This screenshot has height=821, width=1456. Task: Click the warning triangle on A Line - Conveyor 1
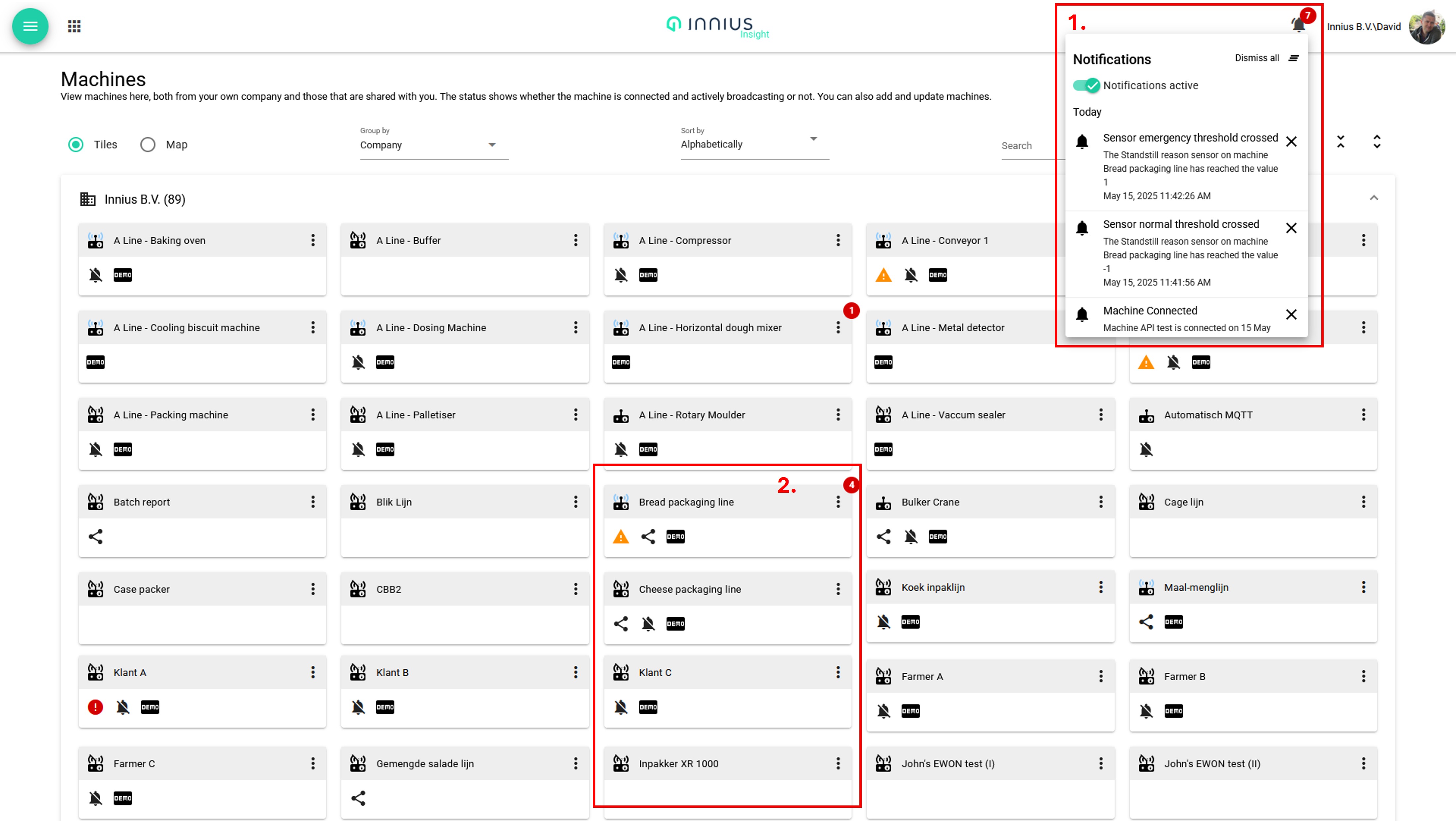point(884,275)
